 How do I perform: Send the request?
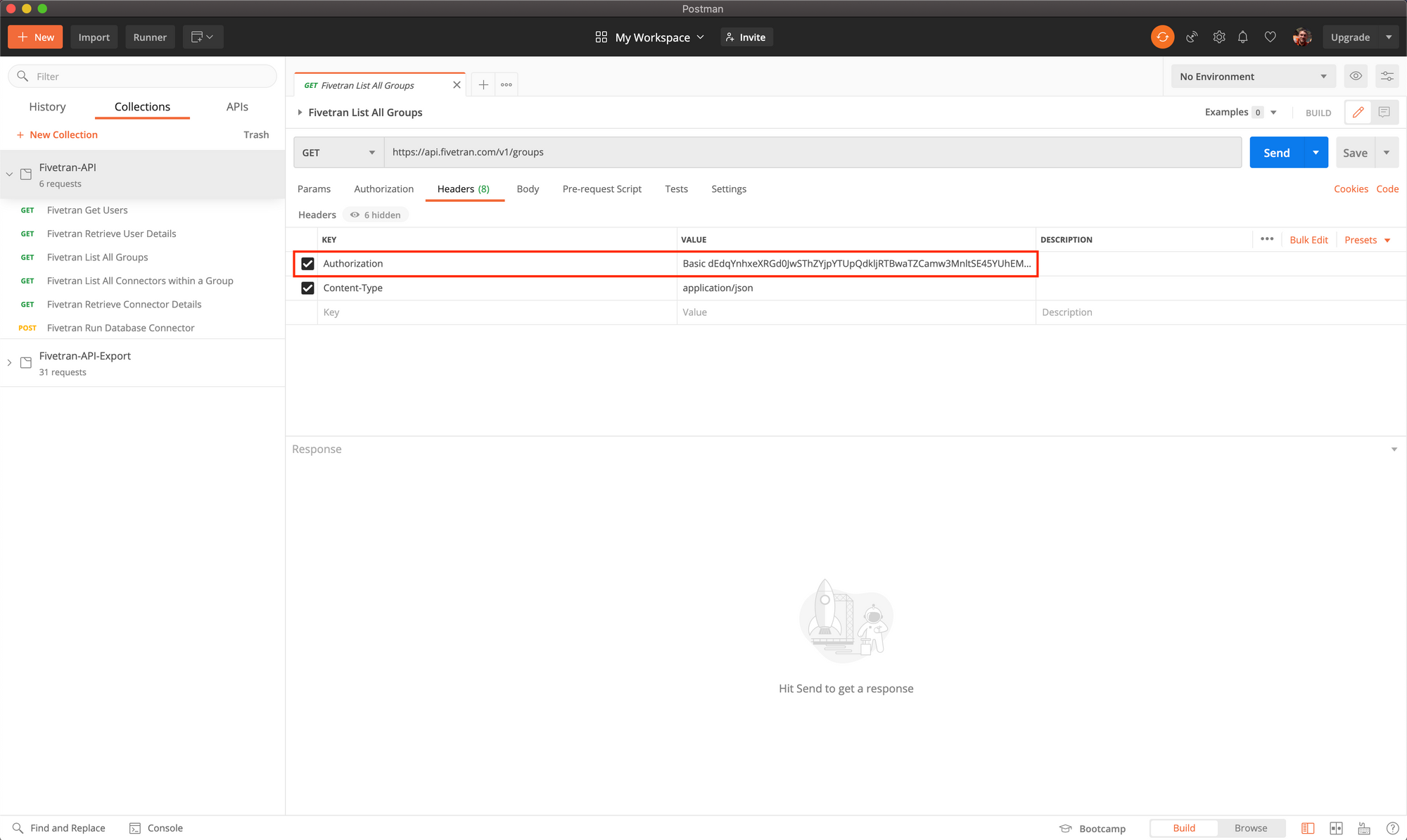pyautogui.click(x=1276, y=153)
